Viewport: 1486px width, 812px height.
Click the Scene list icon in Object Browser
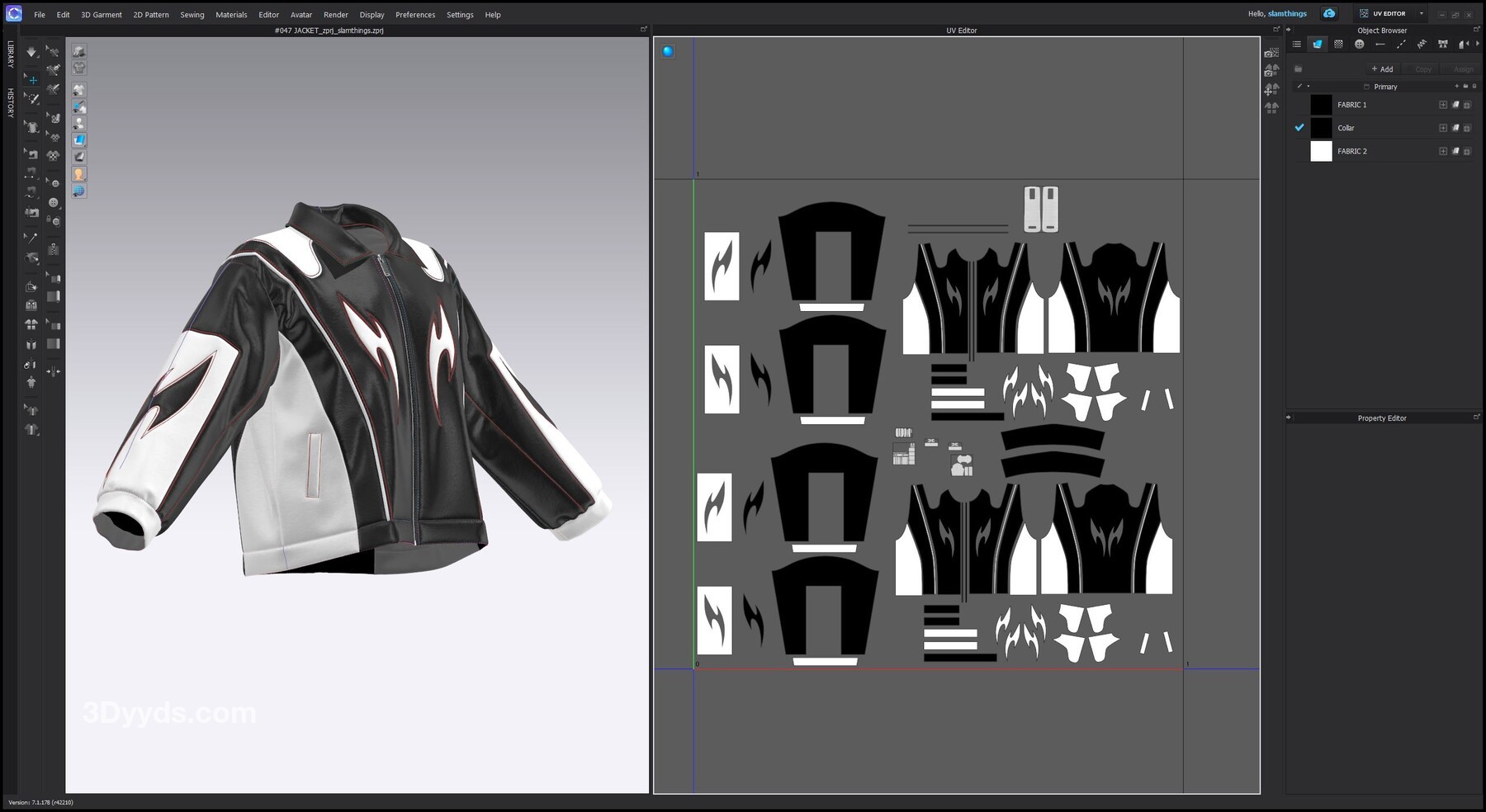coord(1297,45)
